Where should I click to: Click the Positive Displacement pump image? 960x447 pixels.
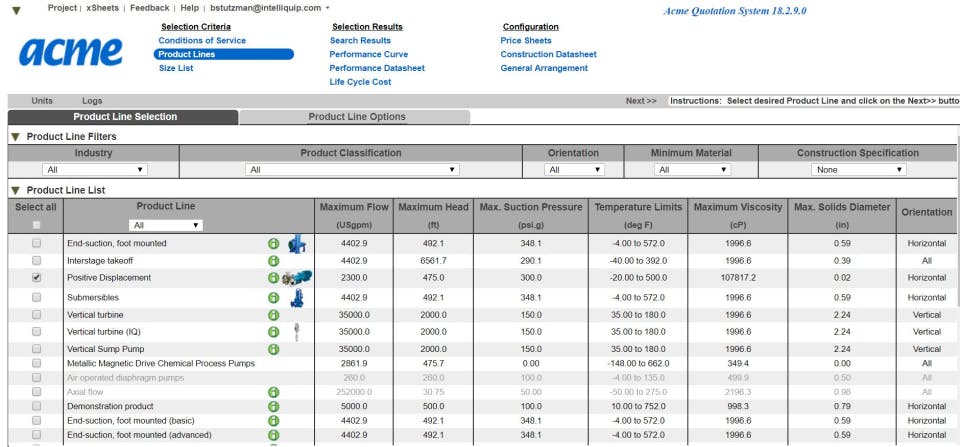[x=297, y=278]
